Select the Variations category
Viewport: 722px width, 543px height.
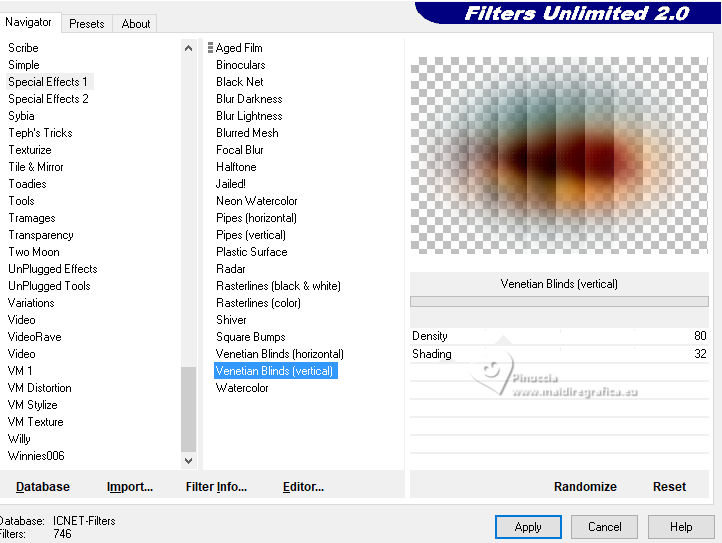(31, 303)
